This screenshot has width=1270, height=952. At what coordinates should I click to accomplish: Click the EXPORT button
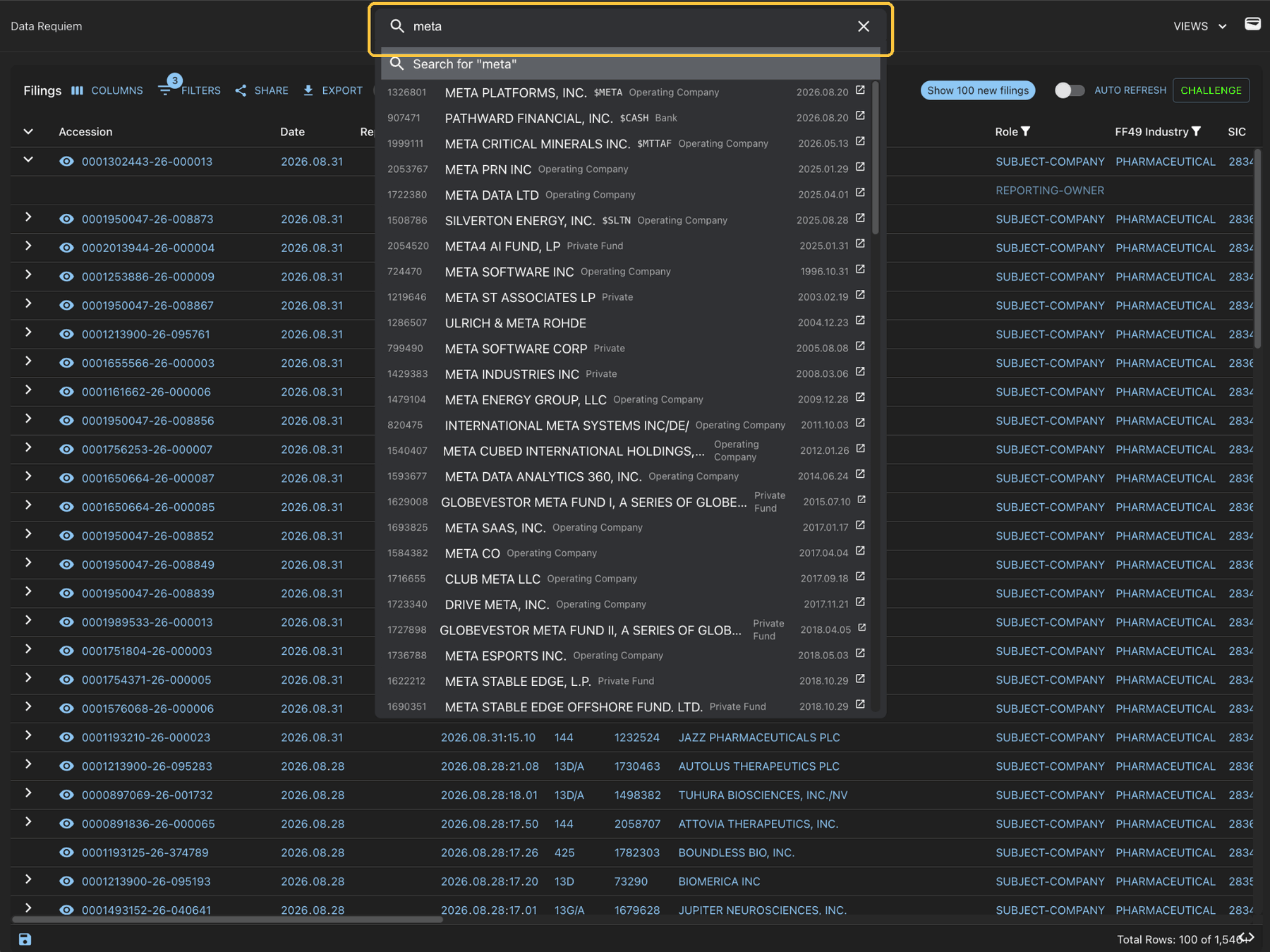point(332,90)
